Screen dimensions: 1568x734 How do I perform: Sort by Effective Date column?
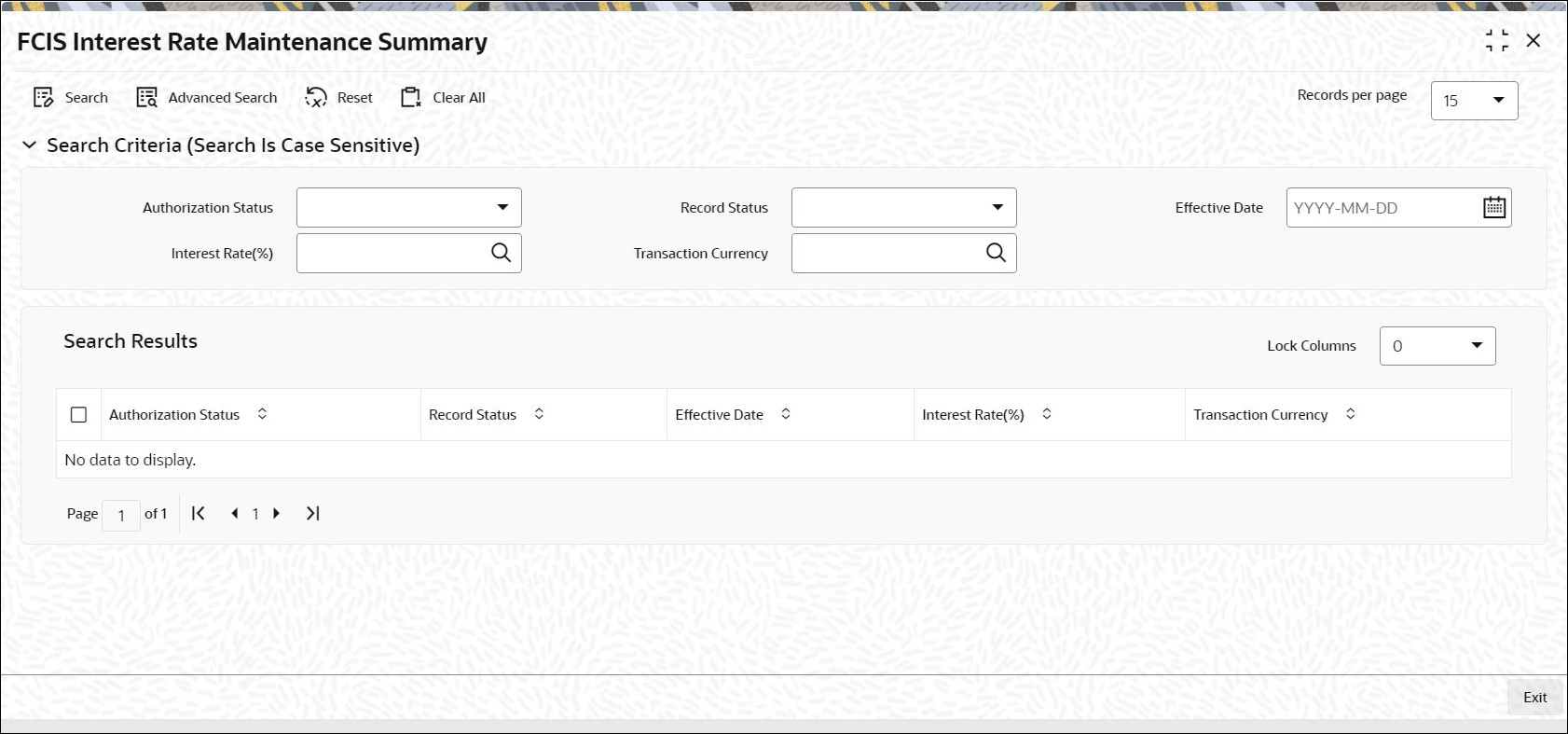click(786, 413)
